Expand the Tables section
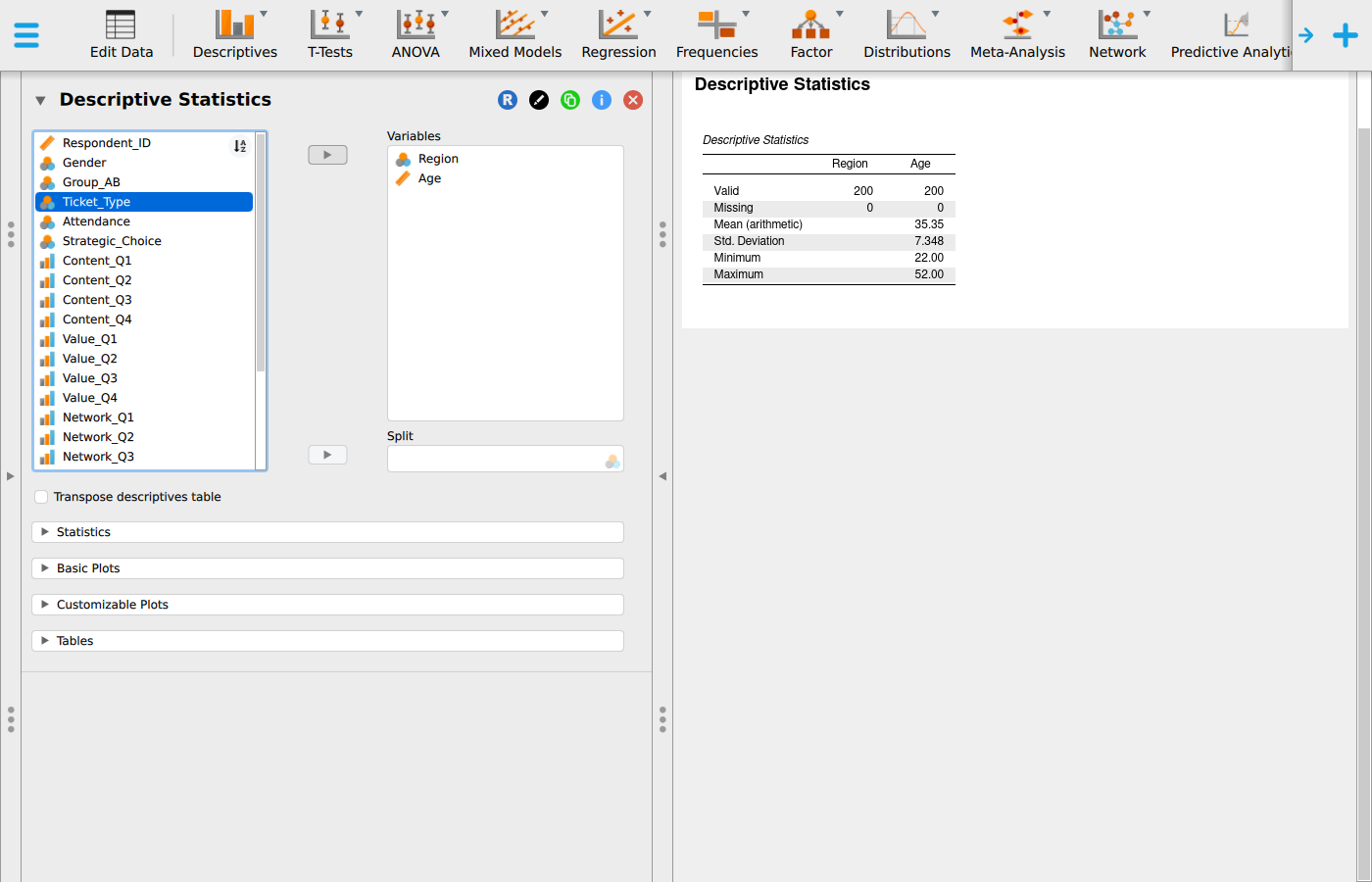This screenshot has width=1372, height=882. pyautogui.click(x=327, y=641)
